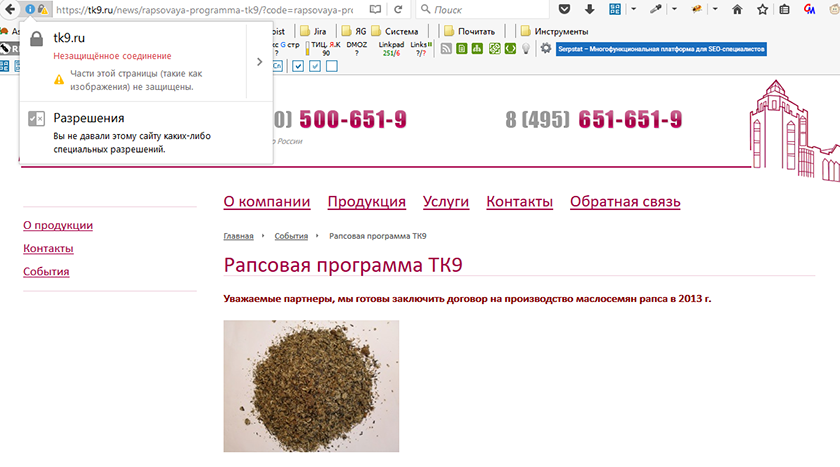
Task: Expand the Firebug dropdown arrow
Action: coord(715,9)
